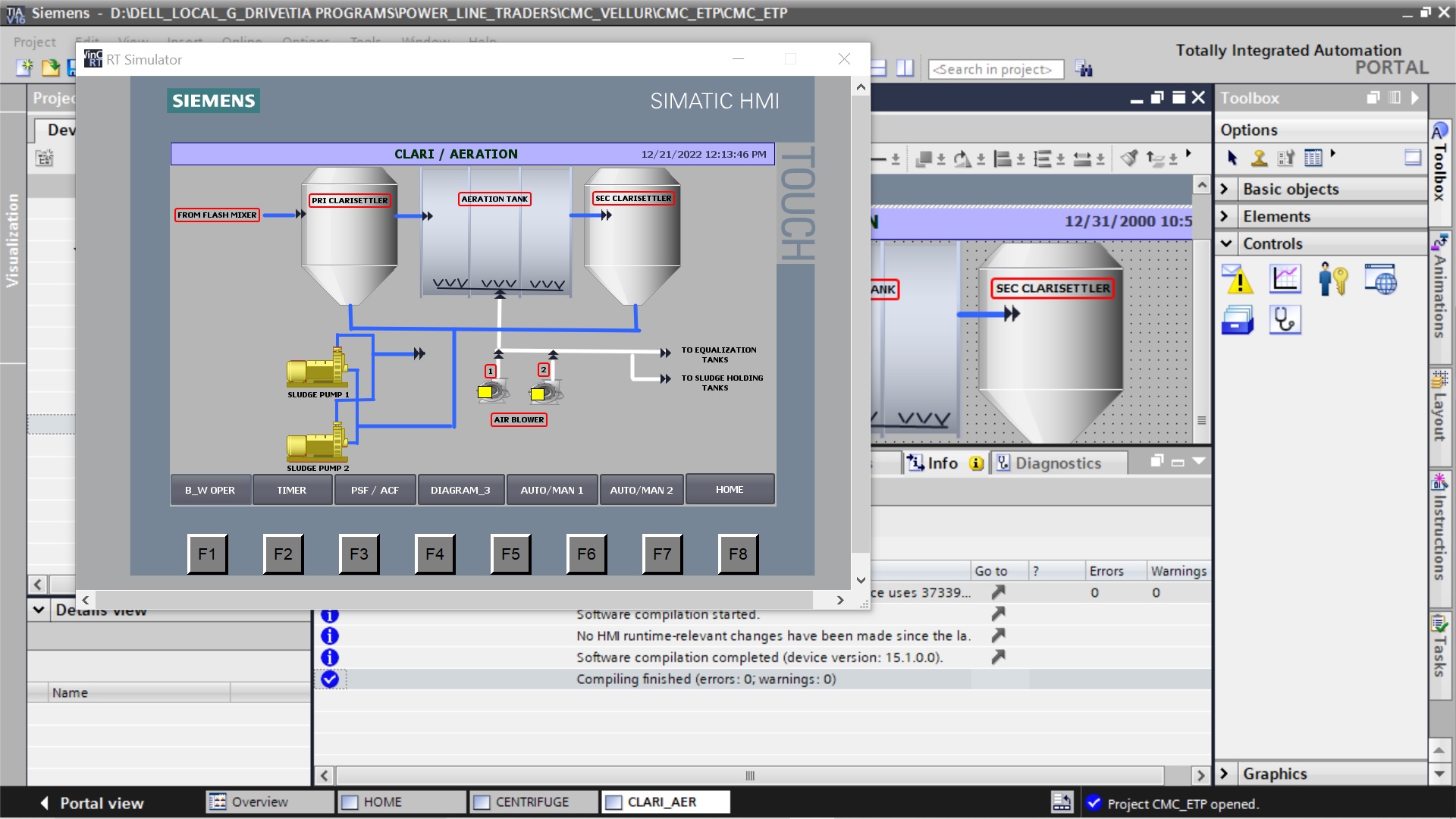Select the Trend view control icon
This screenshot has width=1456, height=819.
[1285, 280]
